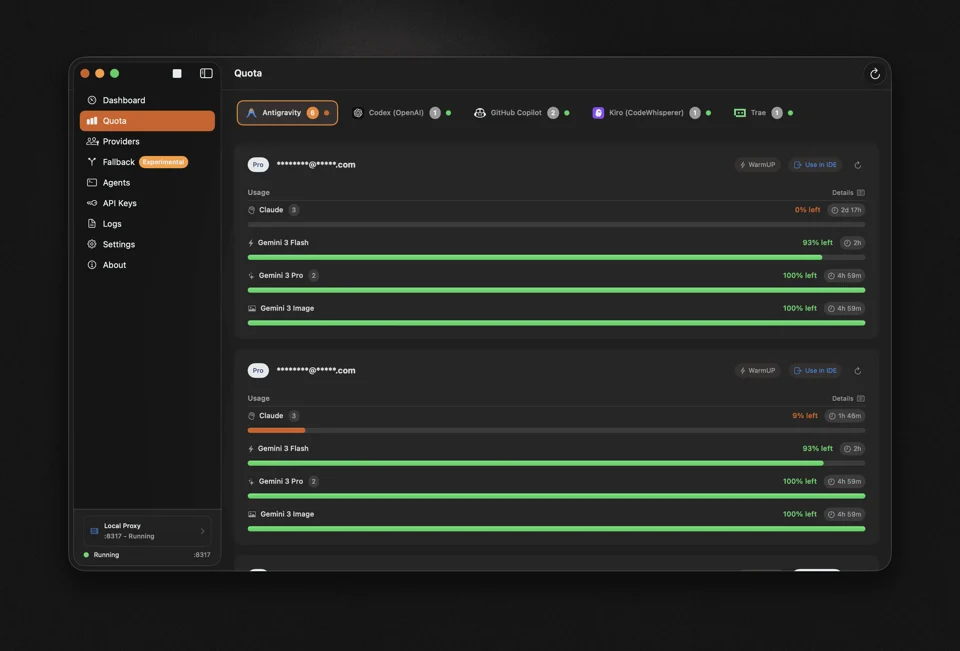
Task: Click first account Gemini 3 Flash label
Action: (283, 243)
